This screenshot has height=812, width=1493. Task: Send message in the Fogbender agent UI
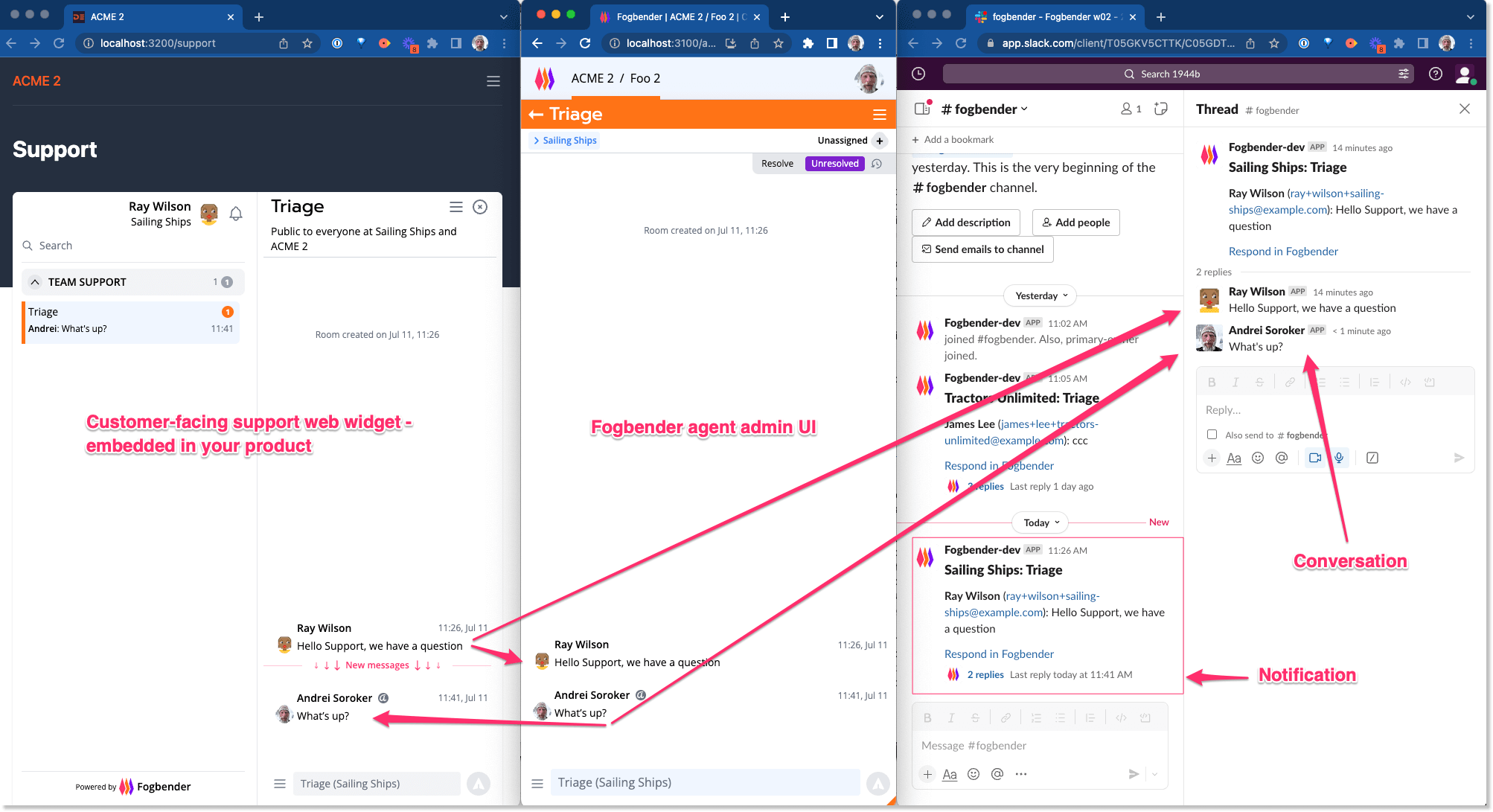[878, 782]
